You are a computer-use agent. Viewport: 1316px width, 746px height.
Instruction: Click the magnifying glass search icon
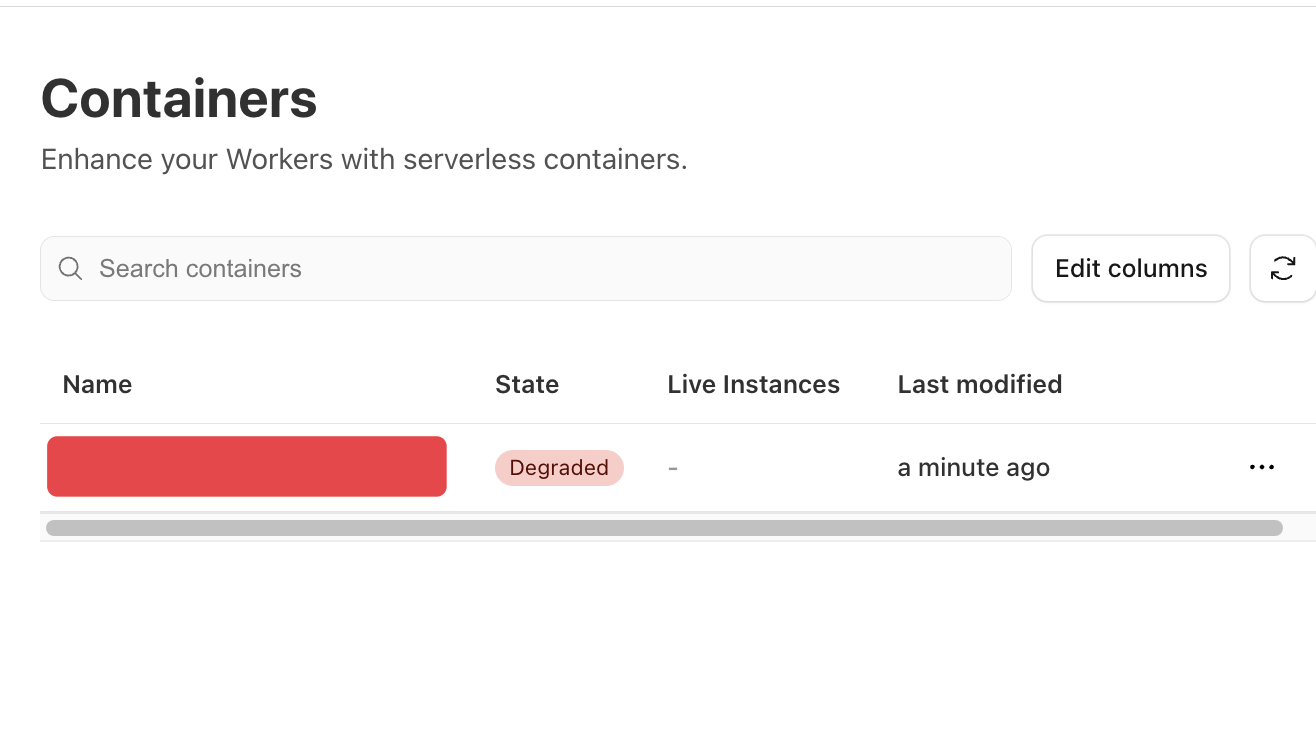coord(70,269)
